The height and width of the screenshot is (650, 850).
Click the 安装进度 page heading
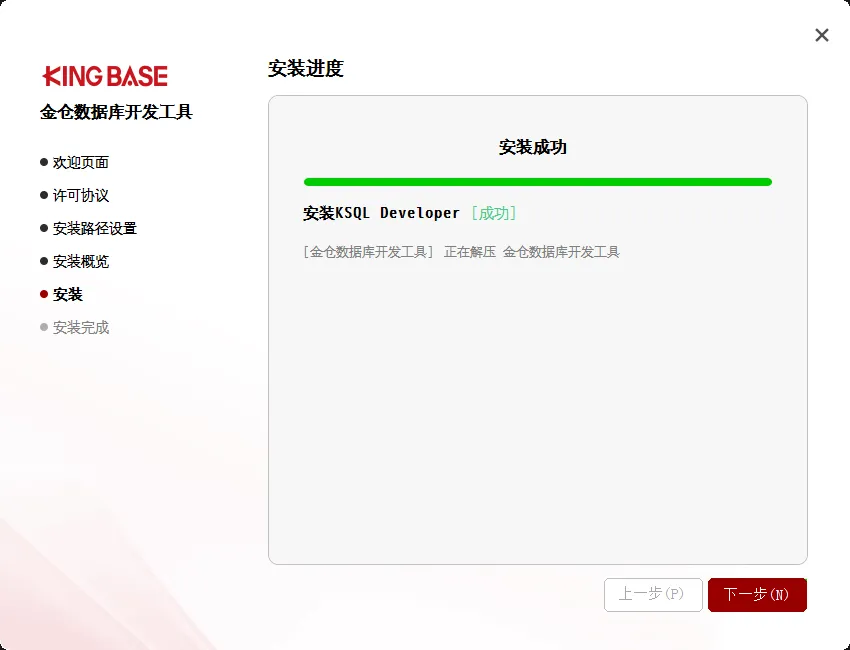tap(306, 69)
